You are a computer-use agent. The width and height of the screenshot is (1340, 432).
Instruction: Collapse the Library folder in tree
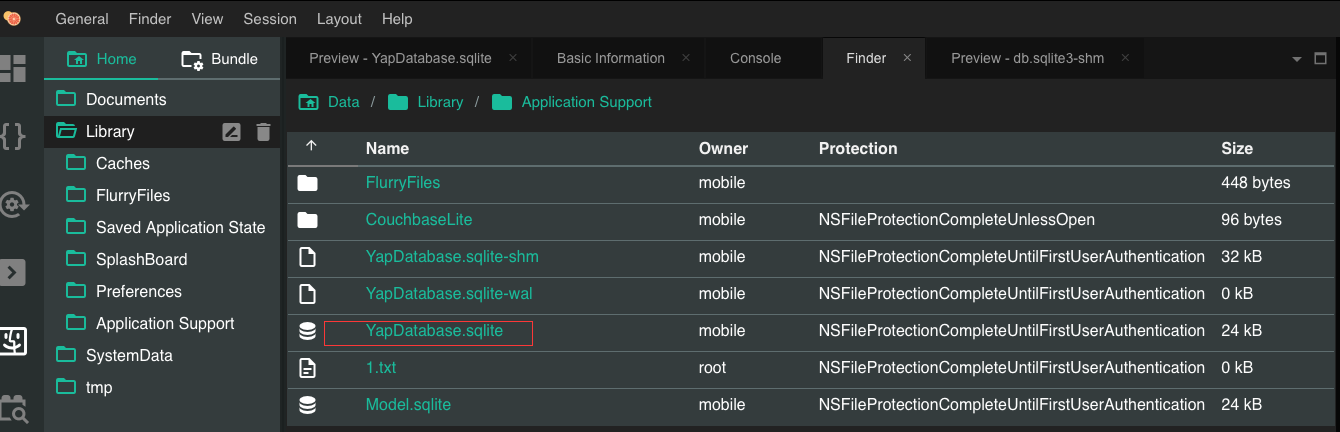[x=67, y=131]
